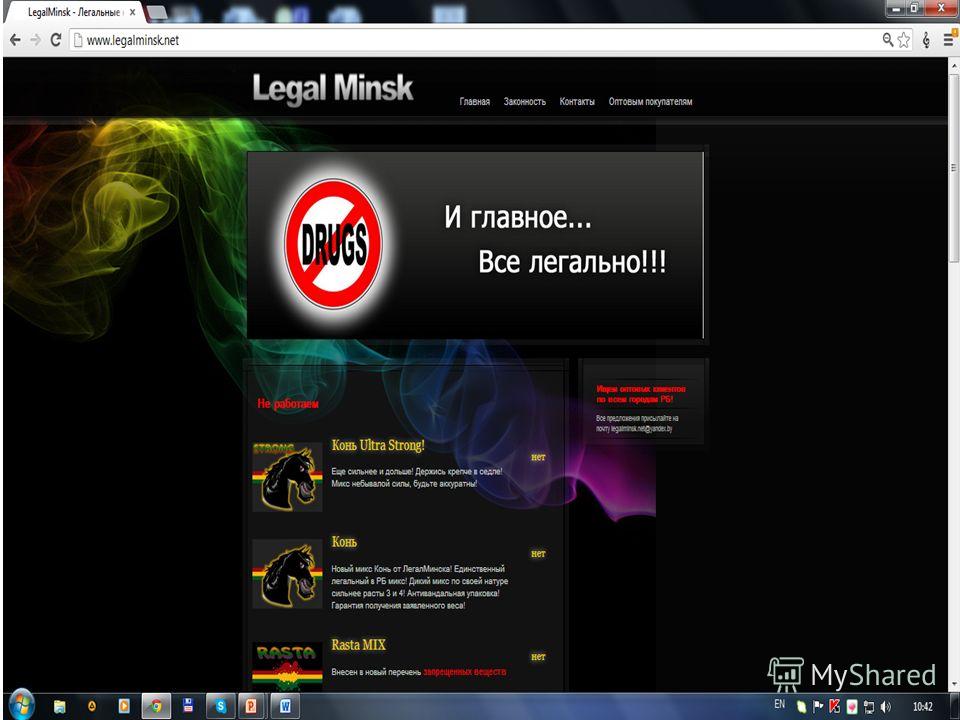Screen dimensions: 960x720
Task: Open PowerPoint from the taskbar
Action: click(252, 707)
